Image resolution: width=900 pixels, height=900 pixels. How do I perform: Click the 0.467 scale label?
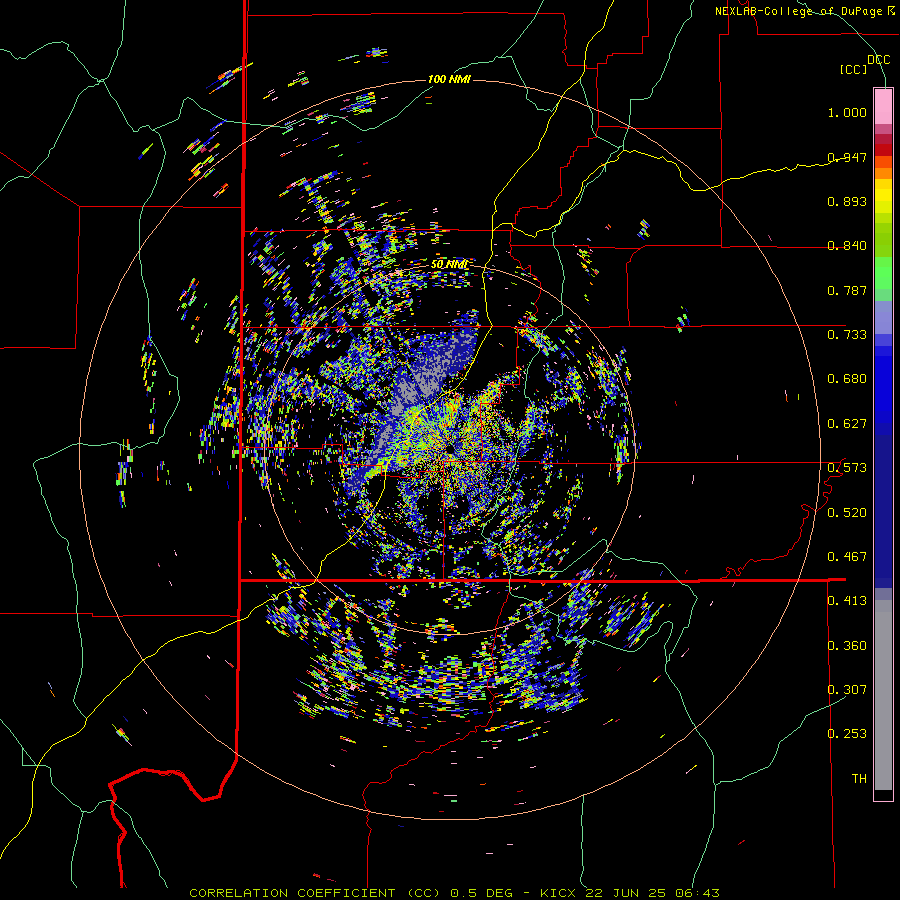[x=847, y=556]
